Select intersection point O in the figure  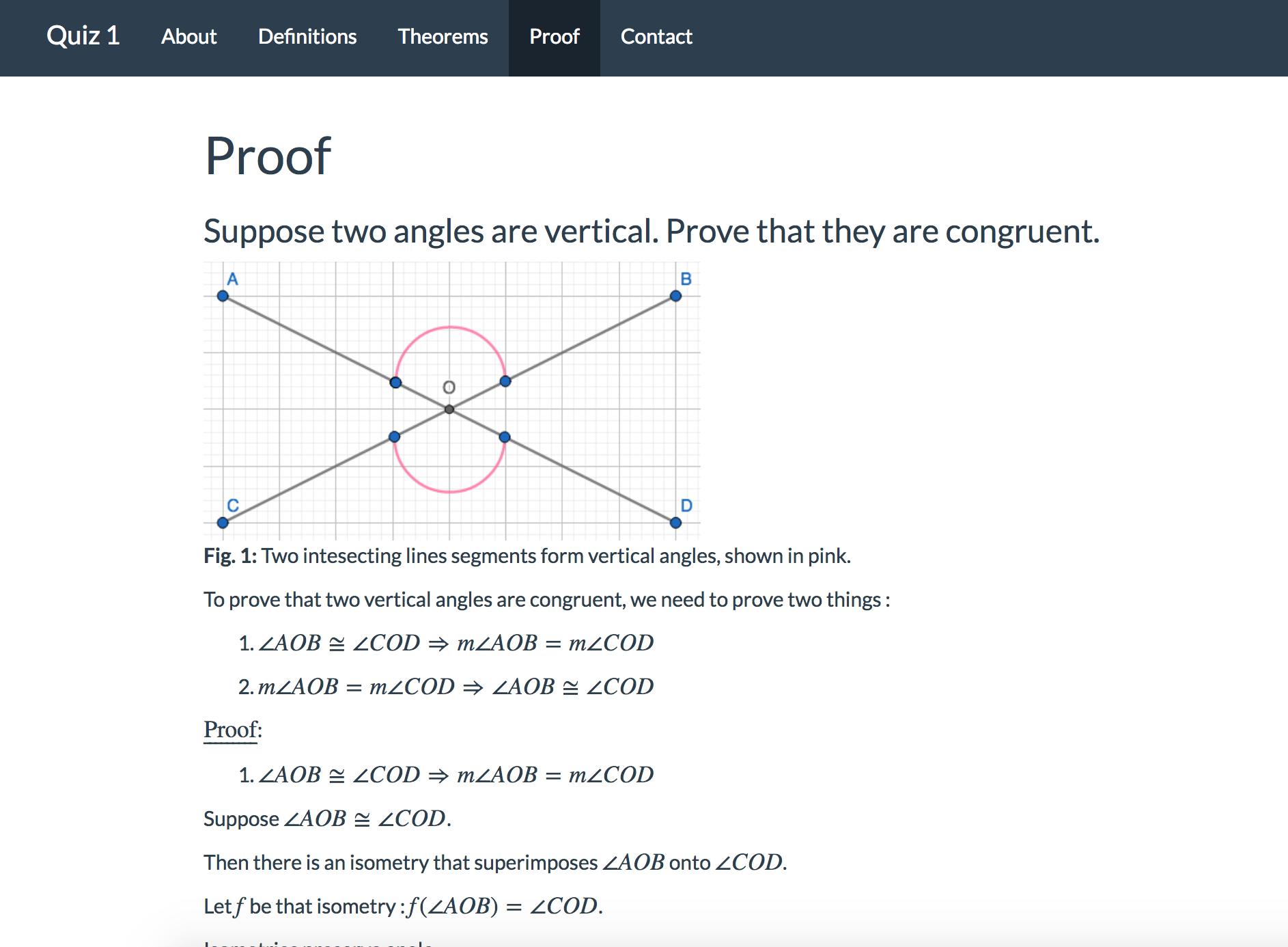[449, 409]
